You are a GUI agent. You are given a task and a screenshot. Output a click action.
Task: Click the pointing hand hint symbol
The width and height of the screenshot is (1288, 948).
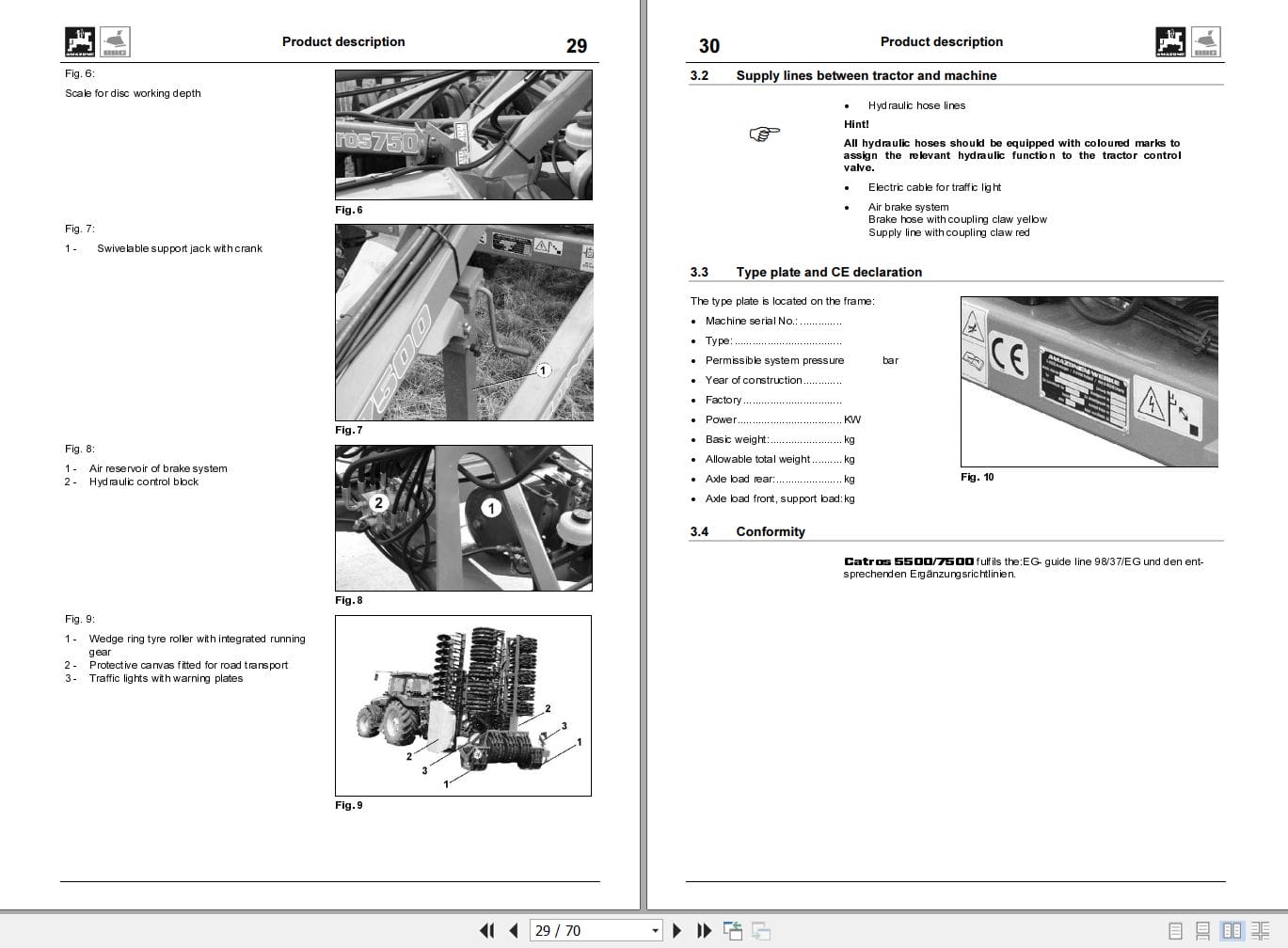tap(765, 134)
